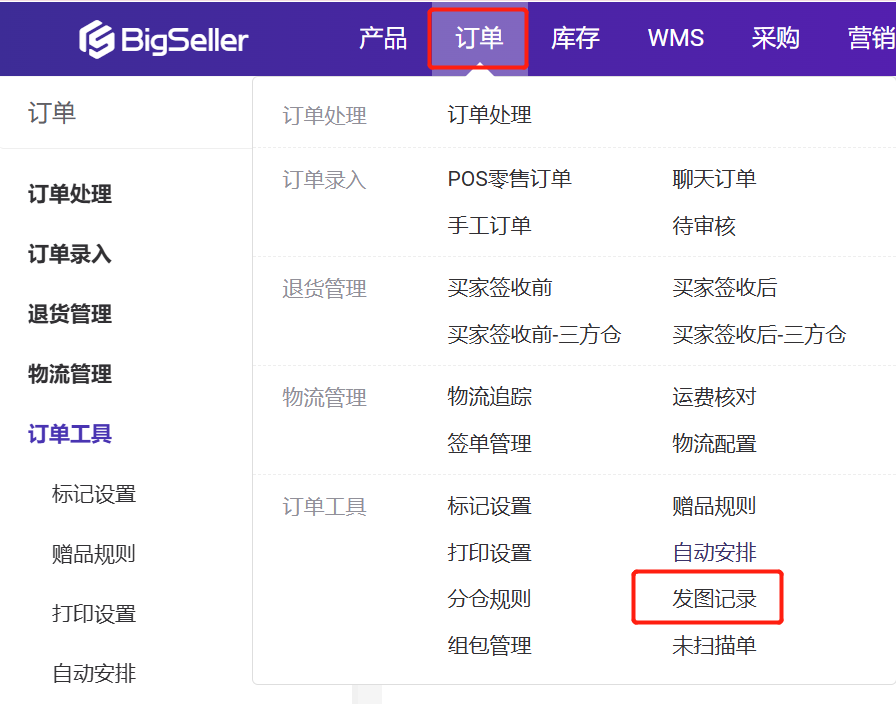The width and height of the screenshot is (896, 704).
Task: Go to 未扫描单 in the dropdown menu
Action: [x=714, y=646]
